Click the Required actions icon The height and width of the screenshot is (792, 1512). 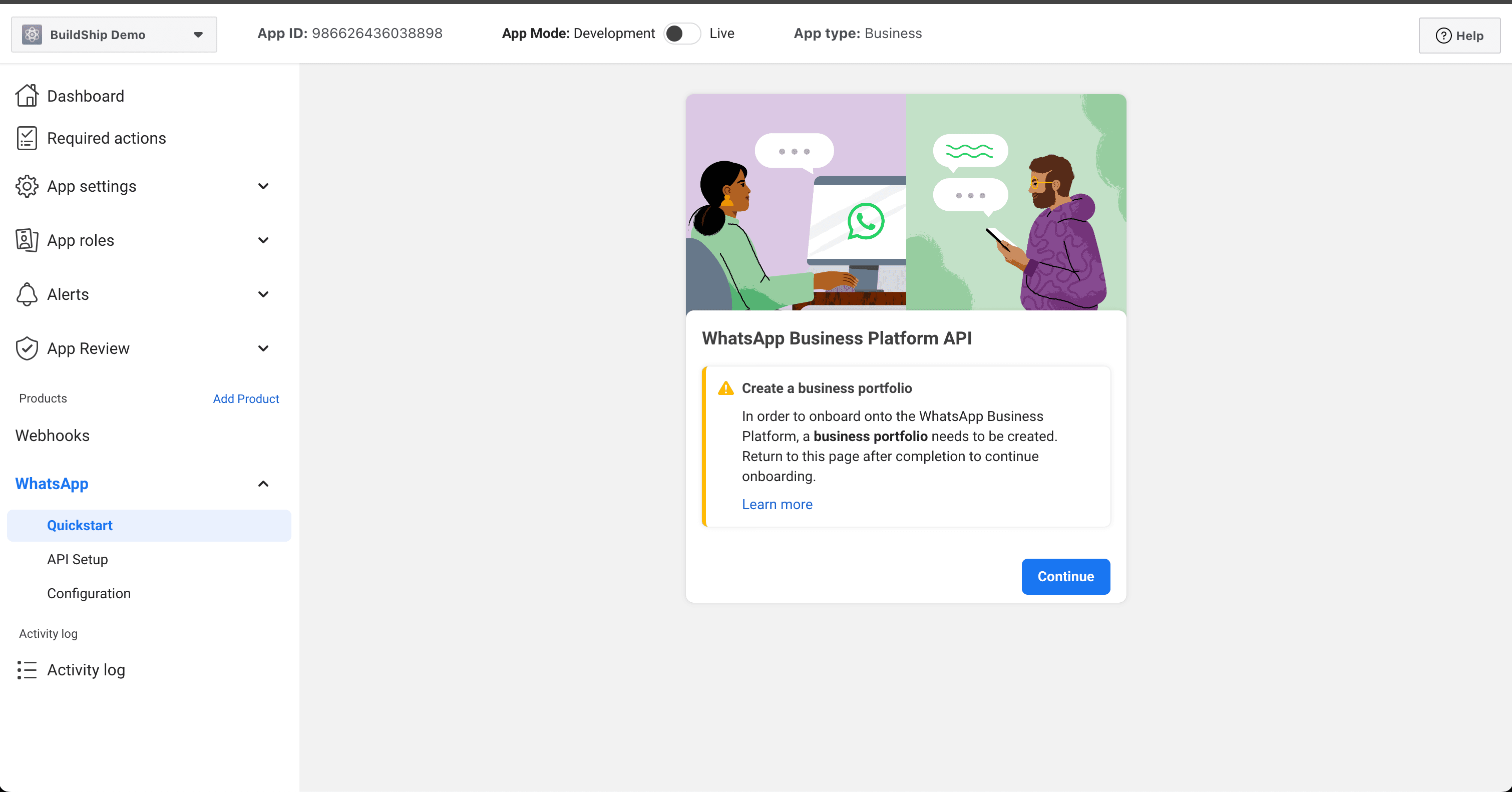click(27, 139)
